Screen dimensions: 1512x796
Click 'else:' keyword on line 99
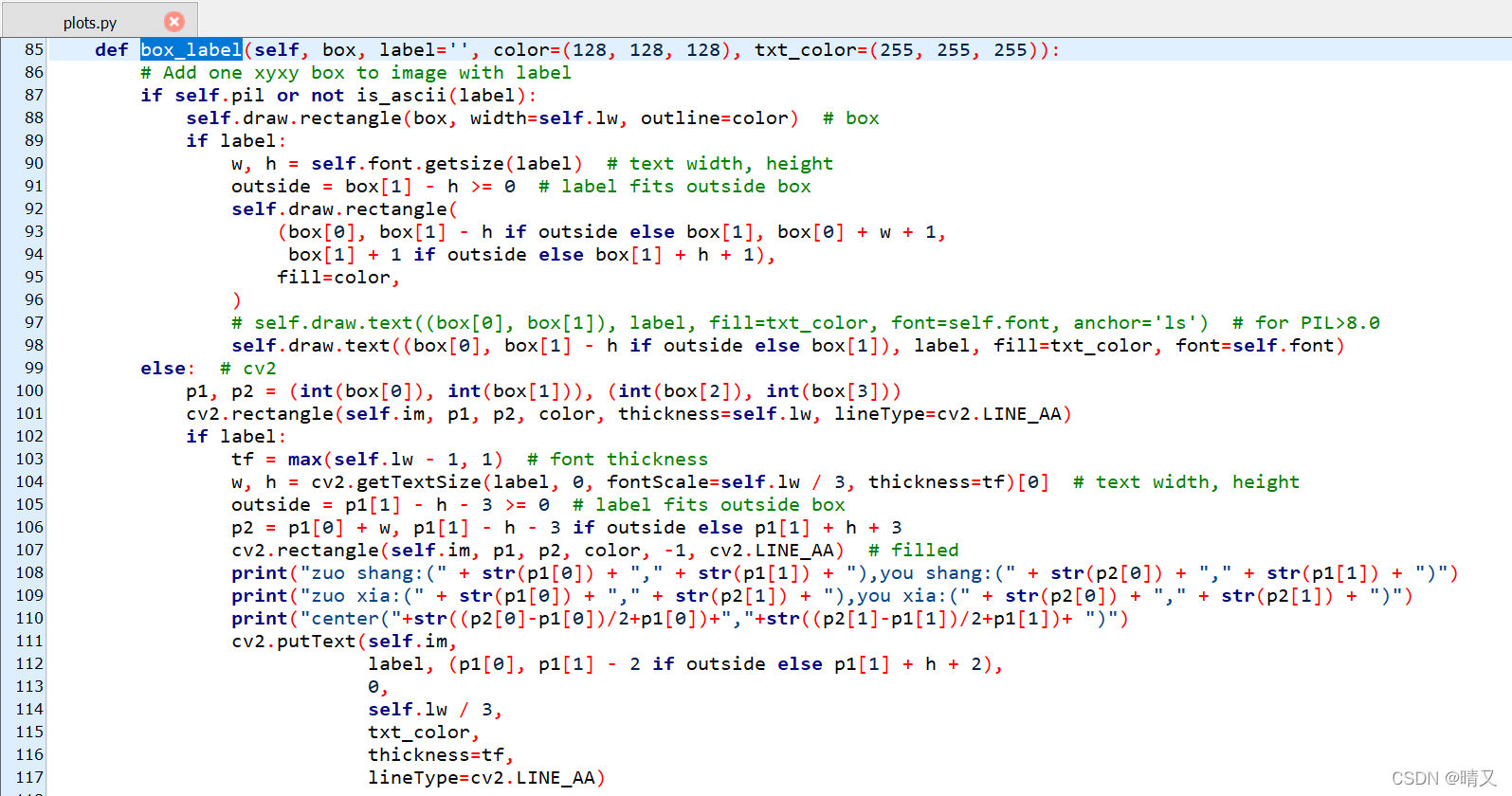[x=168, y=369]
